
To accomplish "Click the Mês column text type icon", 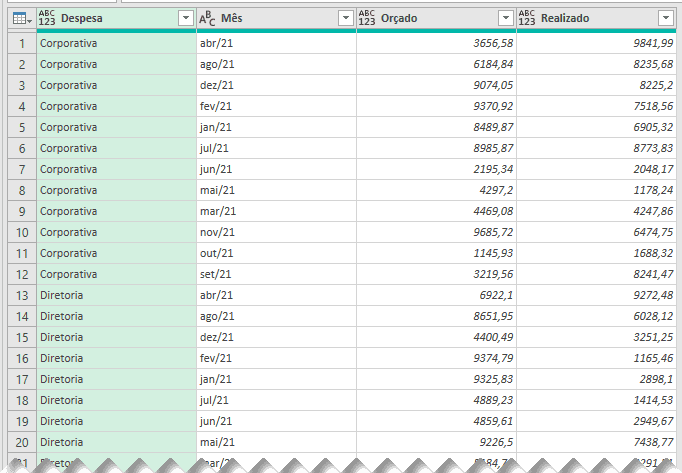I will tap(207, 18).
